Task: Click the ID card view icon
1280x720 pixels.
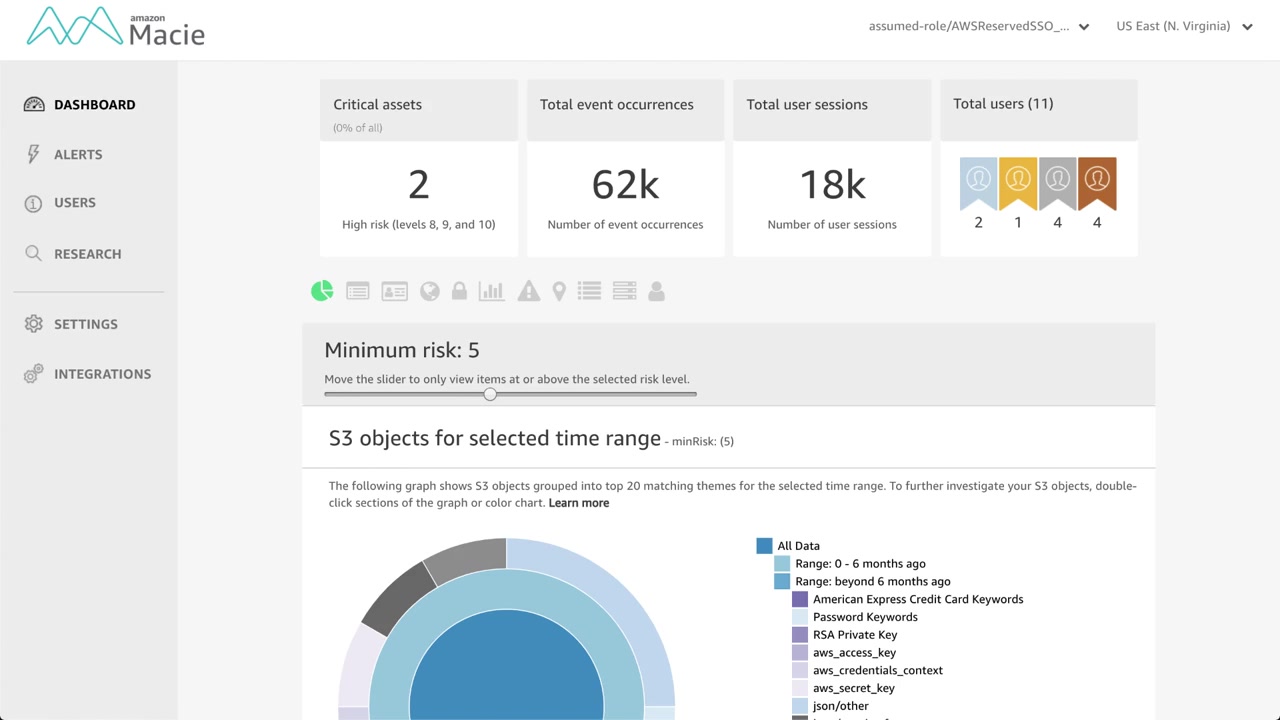Action: click(394, 291)
